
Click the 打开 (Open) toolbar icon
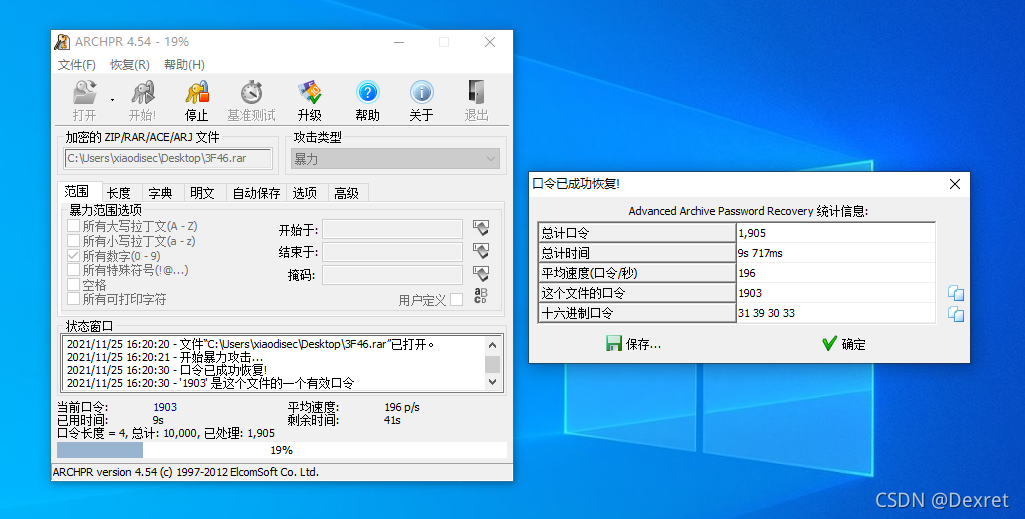coord(84,93)
